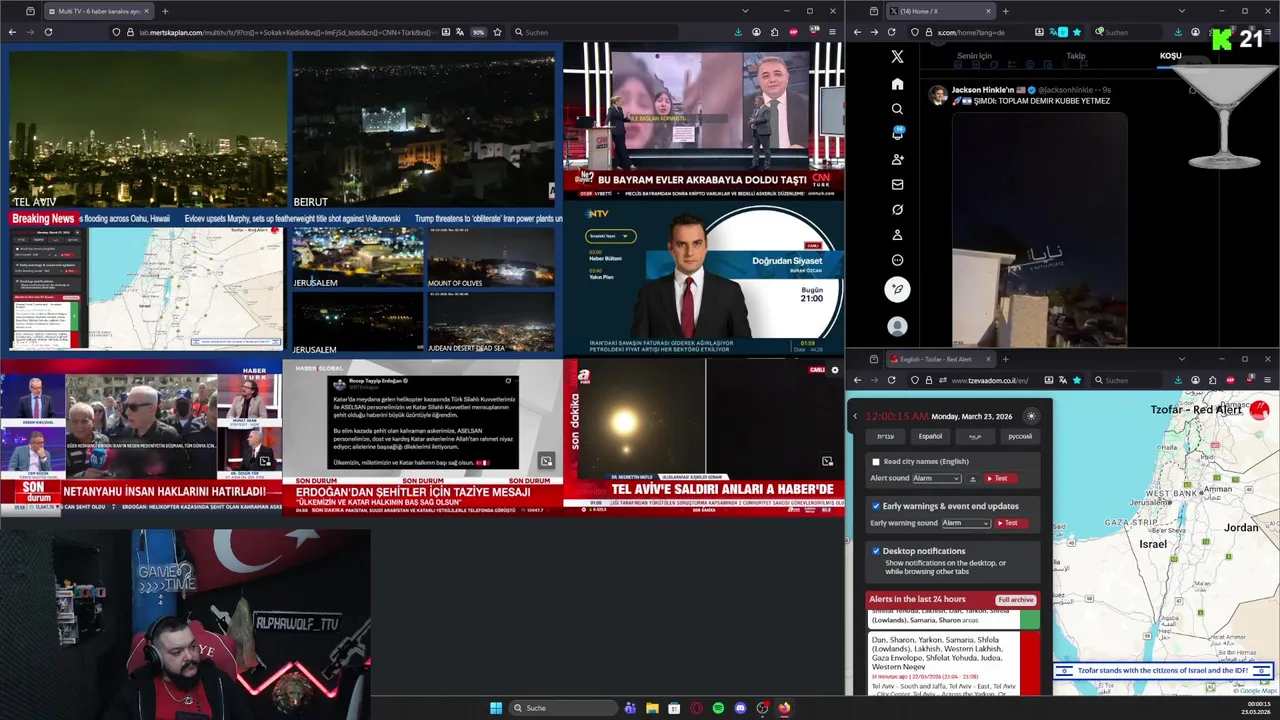The height and width of the screenshot is (720, 1280).
Task: Reload the Multi TV browser page
Action: click(x=48, y=32)
